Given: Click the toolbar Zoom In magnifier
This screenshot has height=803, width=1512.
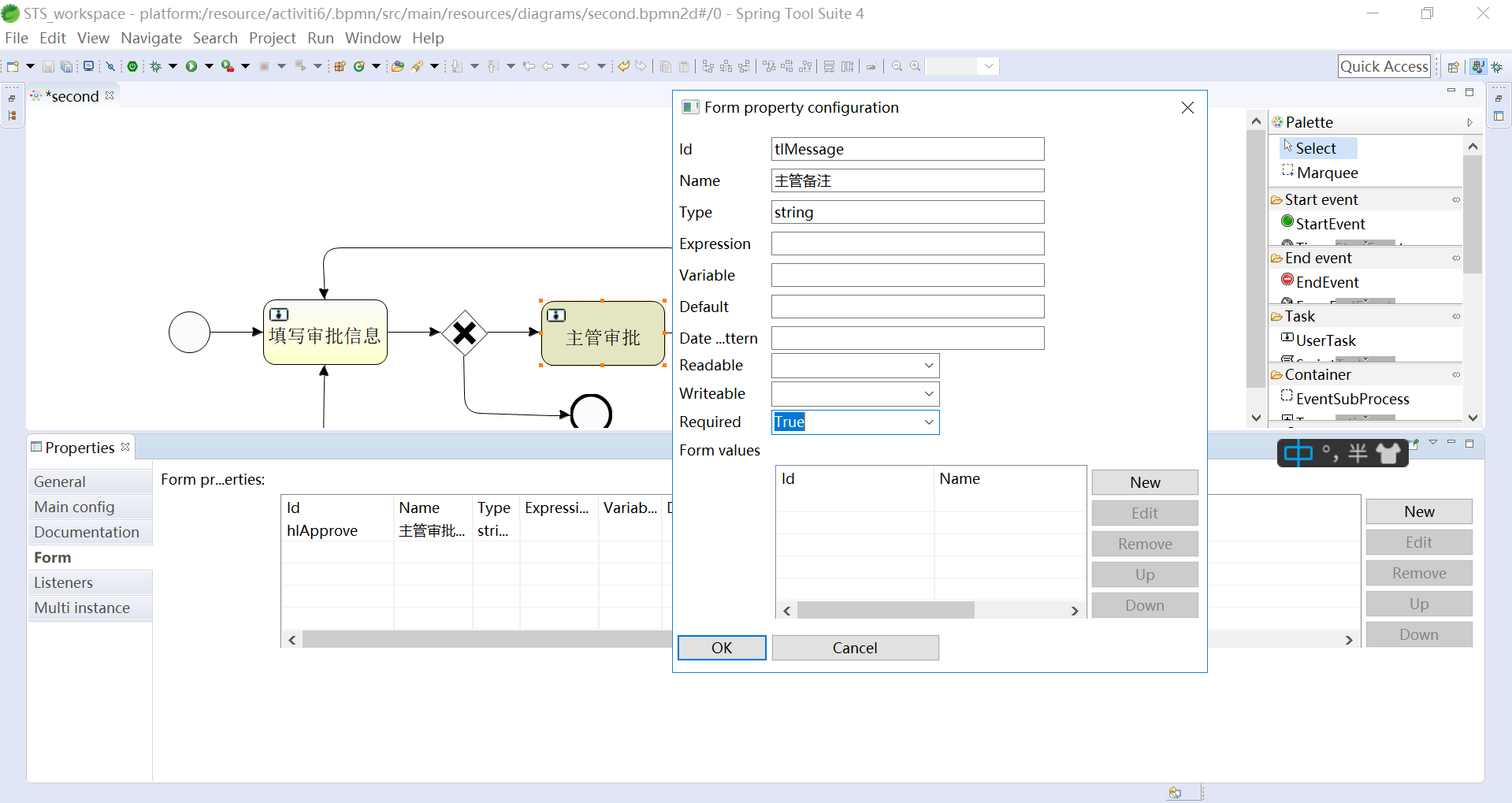Looking at the screenshot, I should coord(916,66).
